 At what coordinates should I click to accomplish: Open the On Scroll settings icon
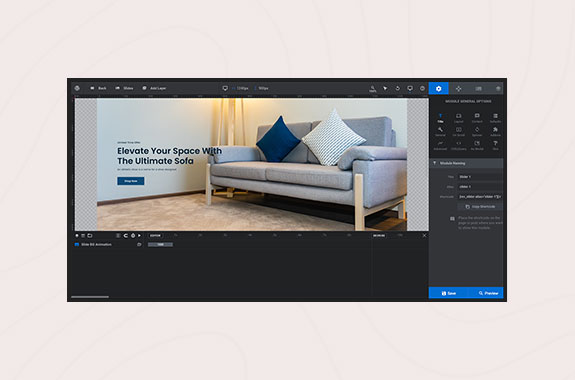[x=458, y=131]
